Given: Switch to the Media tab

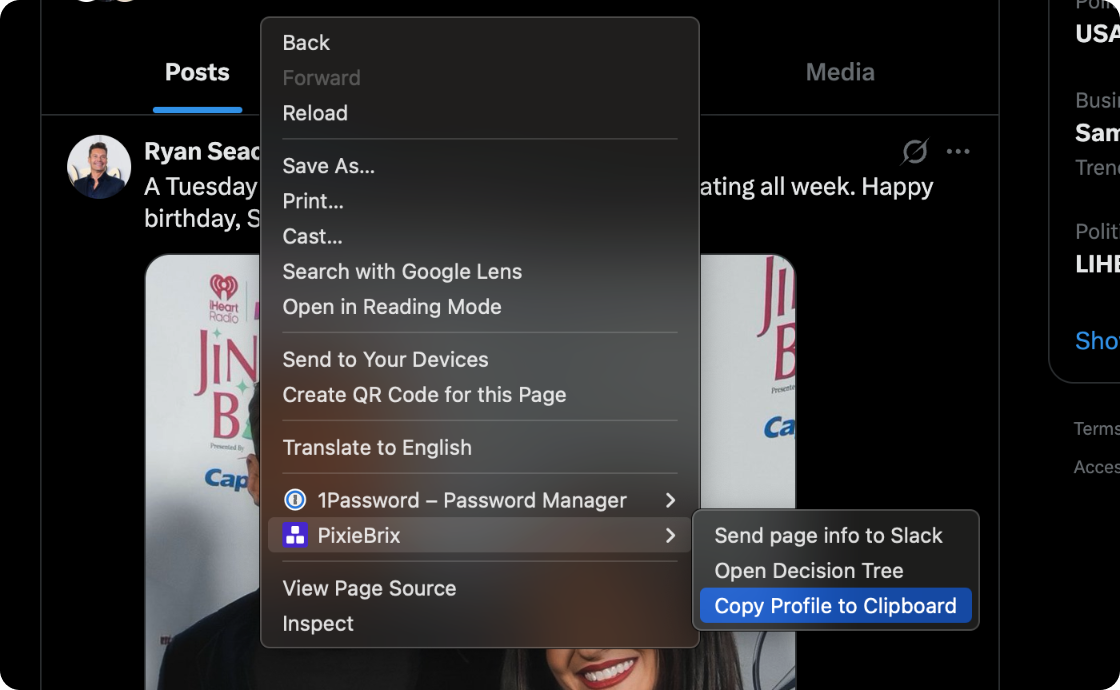Looking at the screenshot, I should 840,72.
